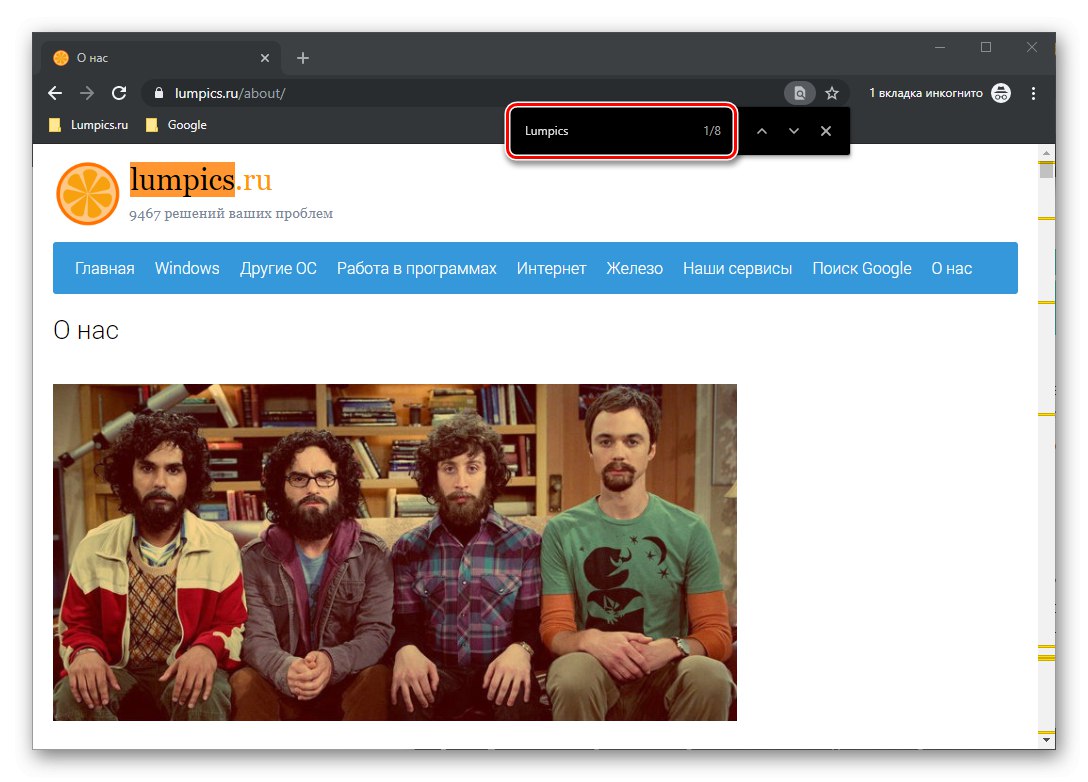Click the page scrollbar down arrow

pos(1046,740)
